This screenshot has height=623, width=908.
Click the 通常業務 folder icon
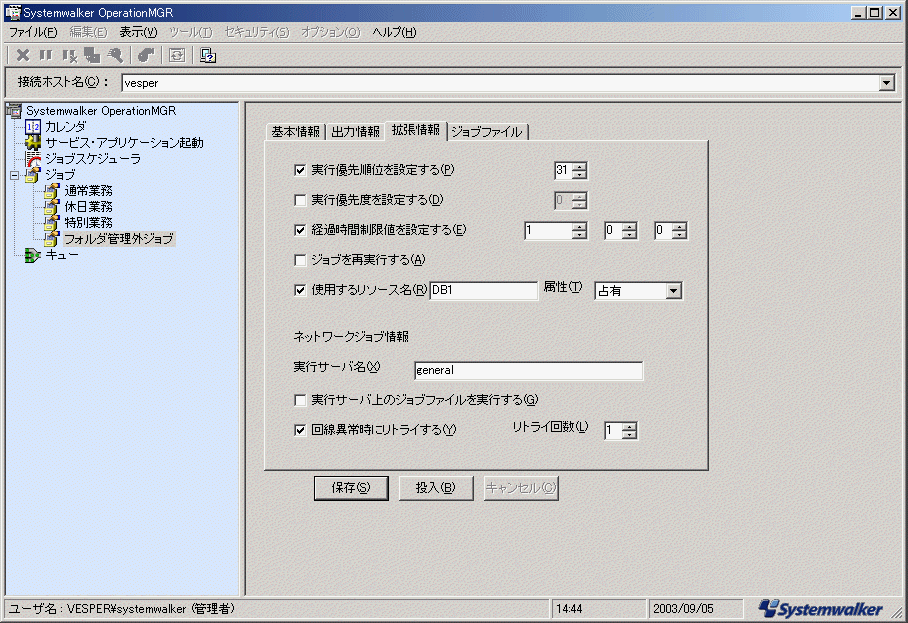coord(52,190)
